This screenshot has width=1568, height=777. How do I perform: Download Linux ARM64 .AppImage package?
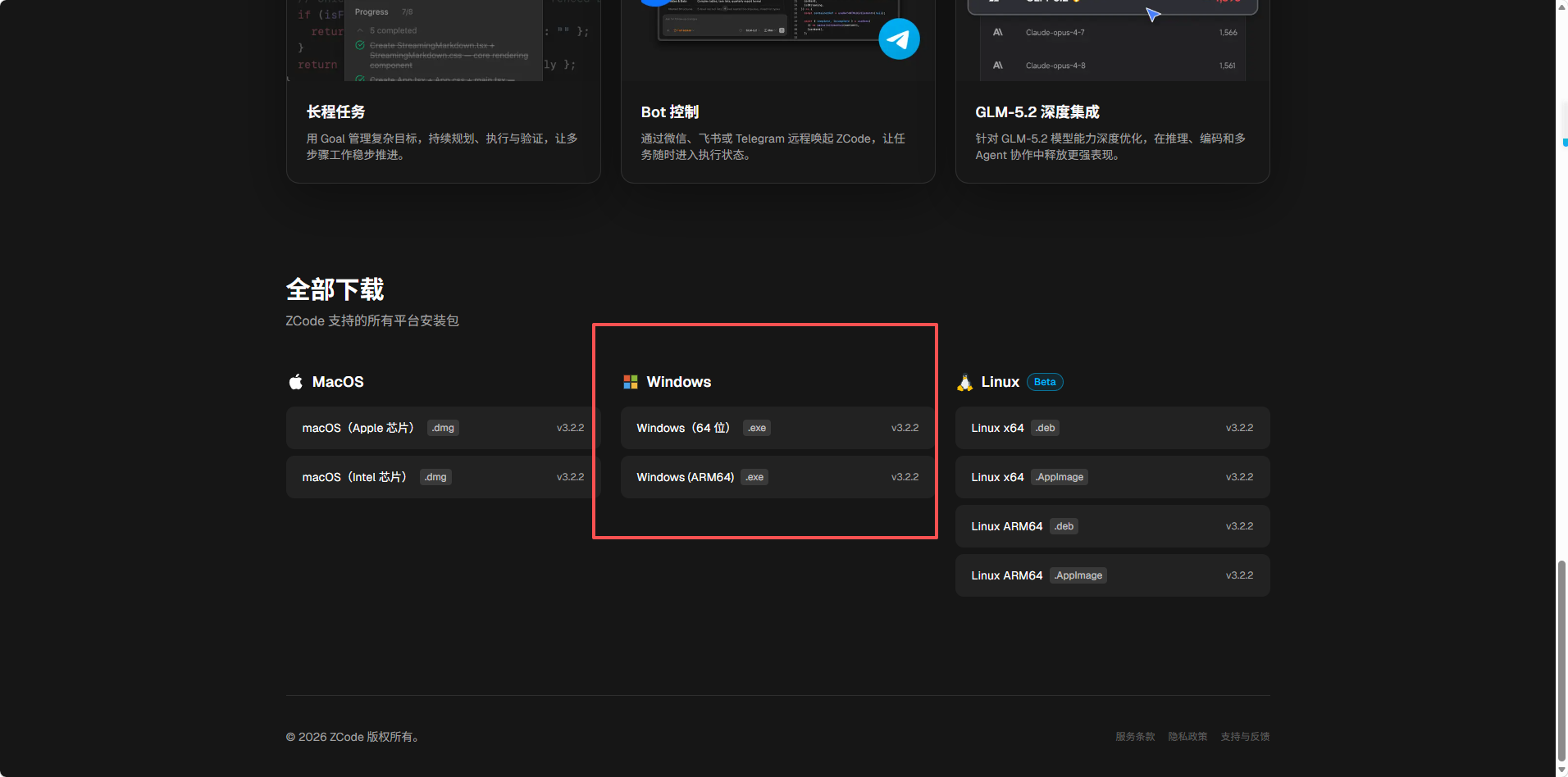click(x=1112, y=575)
